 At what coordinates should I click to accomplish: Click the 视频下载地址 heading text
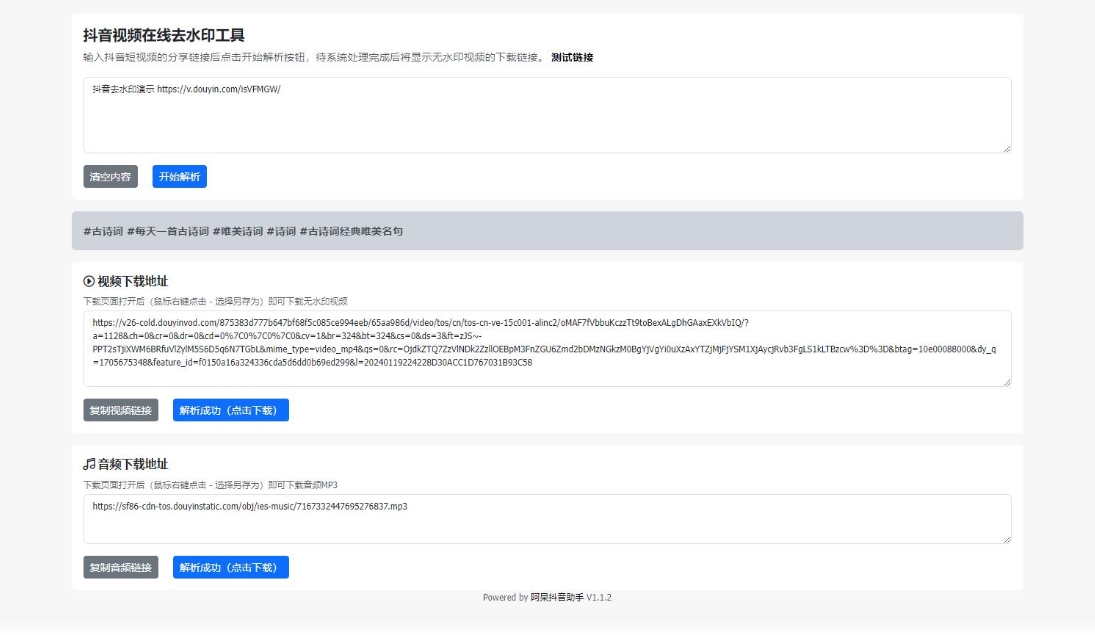(133, 282)
